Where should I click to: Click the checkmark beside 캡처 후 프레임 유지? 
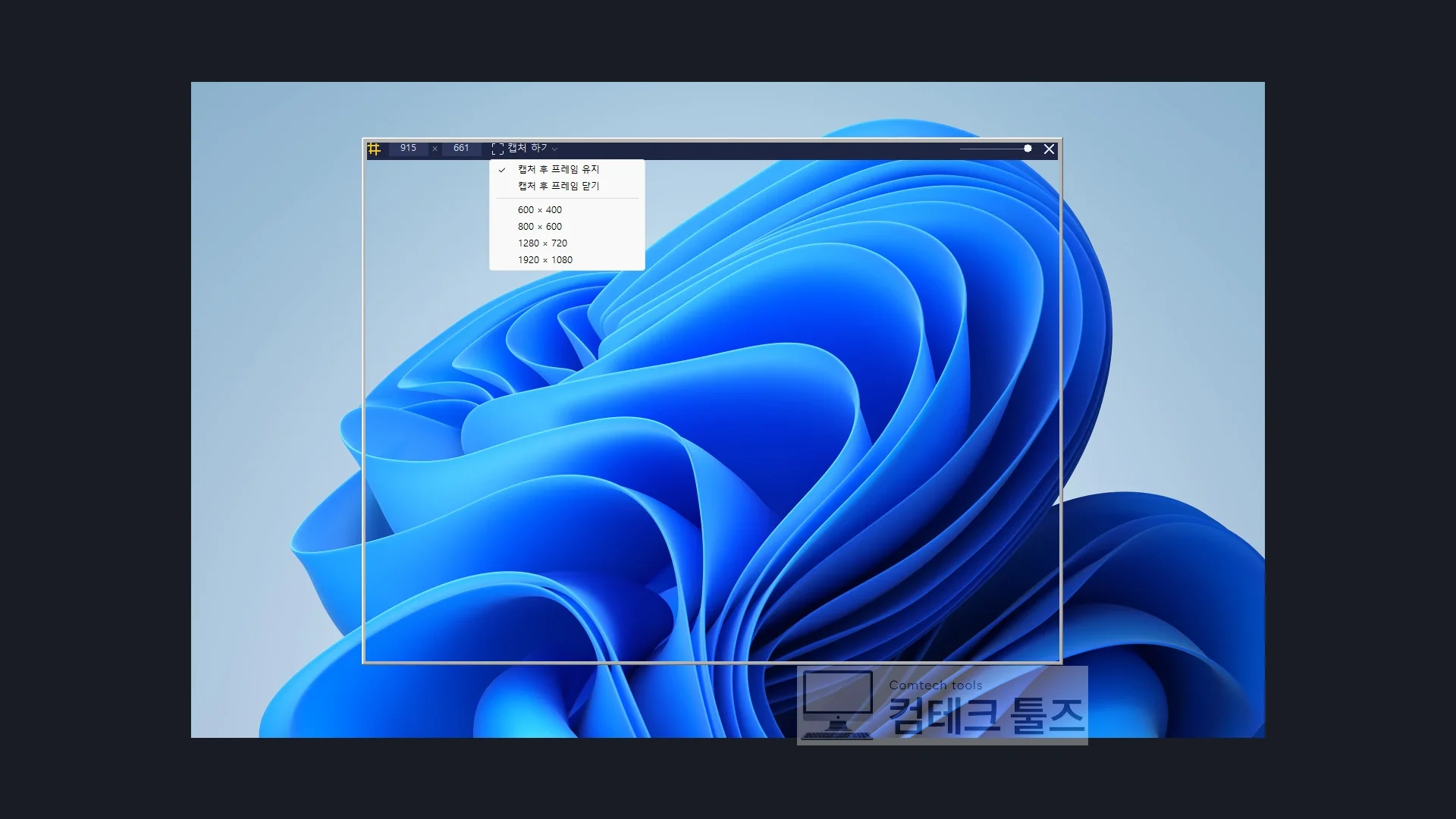[502, 170]
